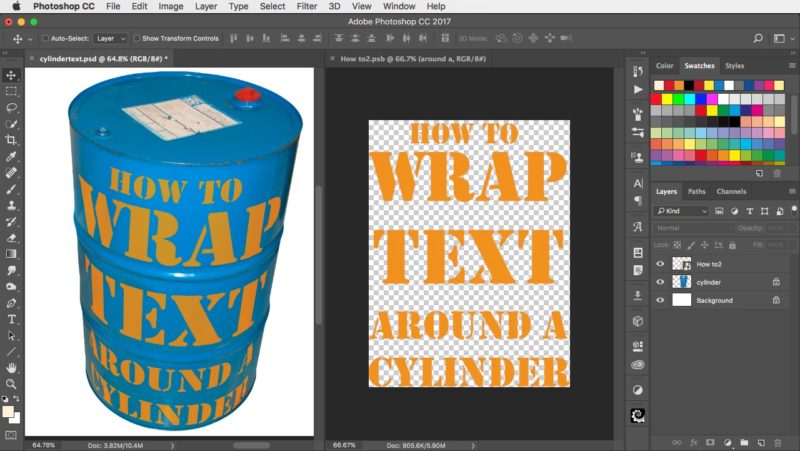Open the Filter menu
Viewport: 800px width, 451px height.
(x=306, y=6)
